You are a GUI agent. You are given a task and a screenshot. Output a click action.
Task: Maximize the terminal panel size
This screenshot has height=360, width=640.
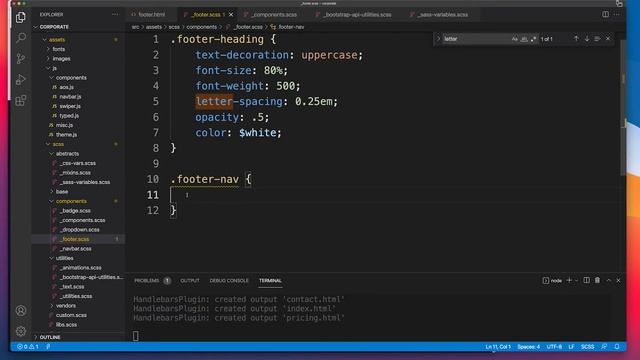point(608,280)
